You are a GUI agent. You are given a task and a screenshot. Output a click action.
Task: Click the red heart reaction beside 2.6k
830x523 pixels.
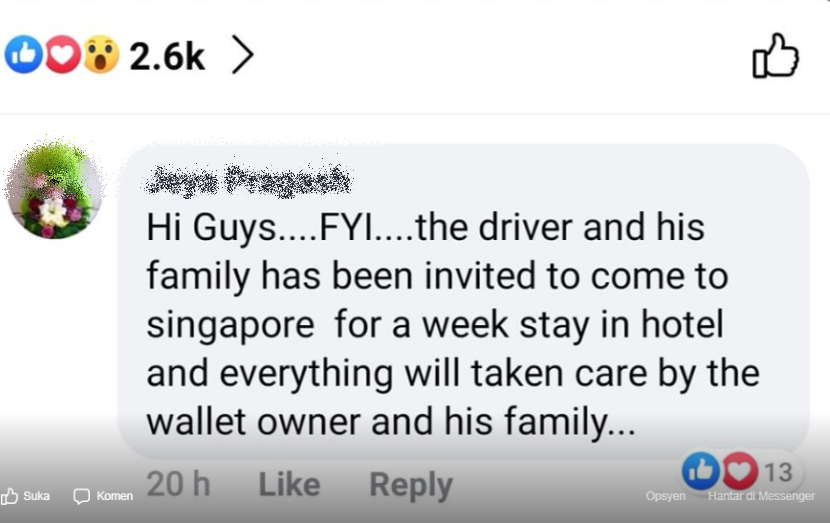pos(62,55)
